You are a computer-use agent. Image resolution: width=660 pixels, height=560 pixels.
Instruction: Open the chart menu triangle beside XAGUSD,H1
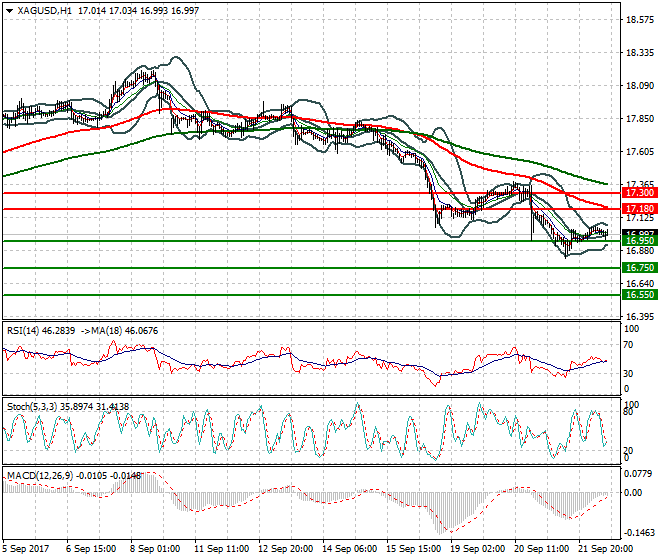click(x=9, y=11)
